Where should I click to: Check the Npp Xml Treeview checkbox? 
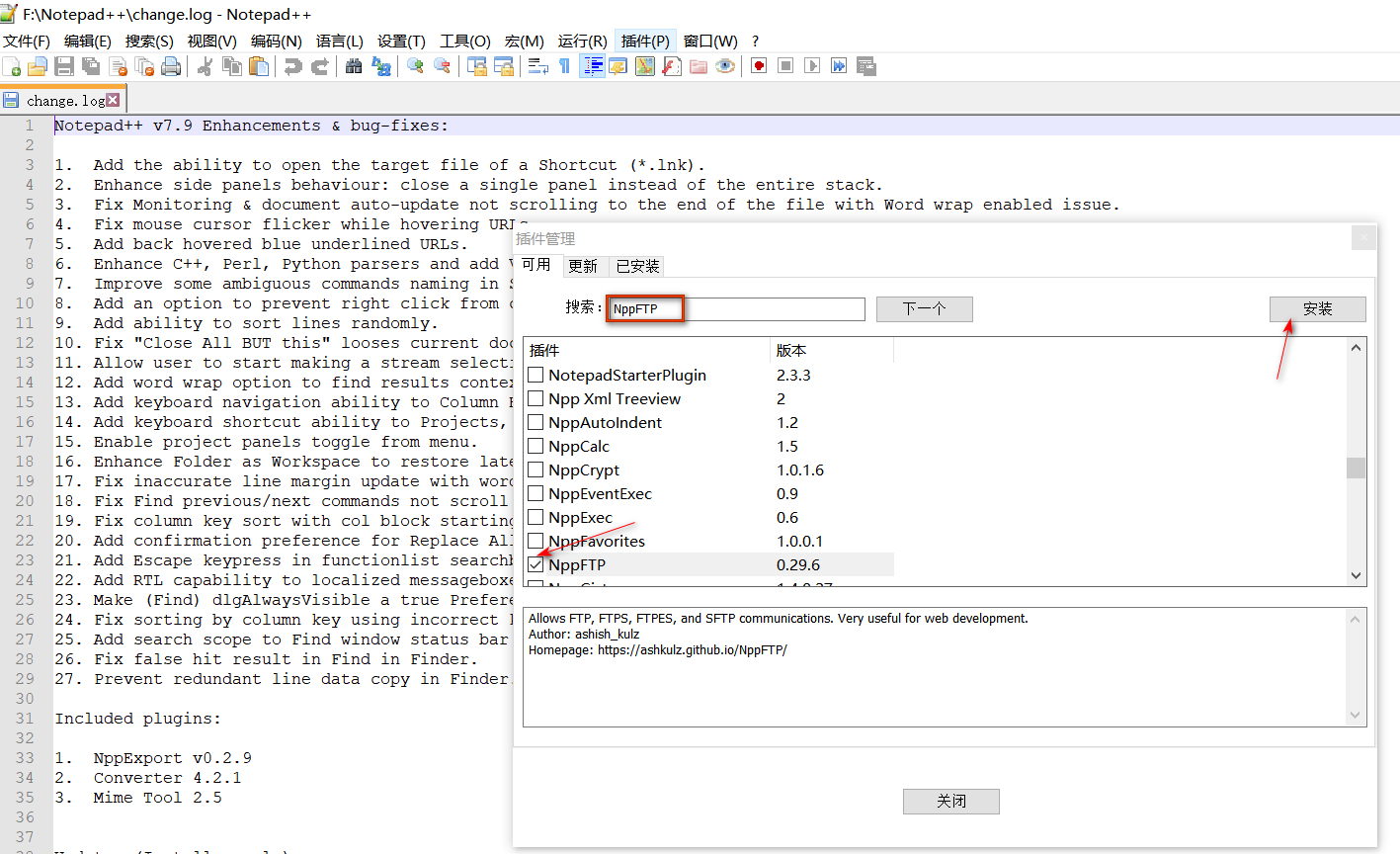[535, 399]
